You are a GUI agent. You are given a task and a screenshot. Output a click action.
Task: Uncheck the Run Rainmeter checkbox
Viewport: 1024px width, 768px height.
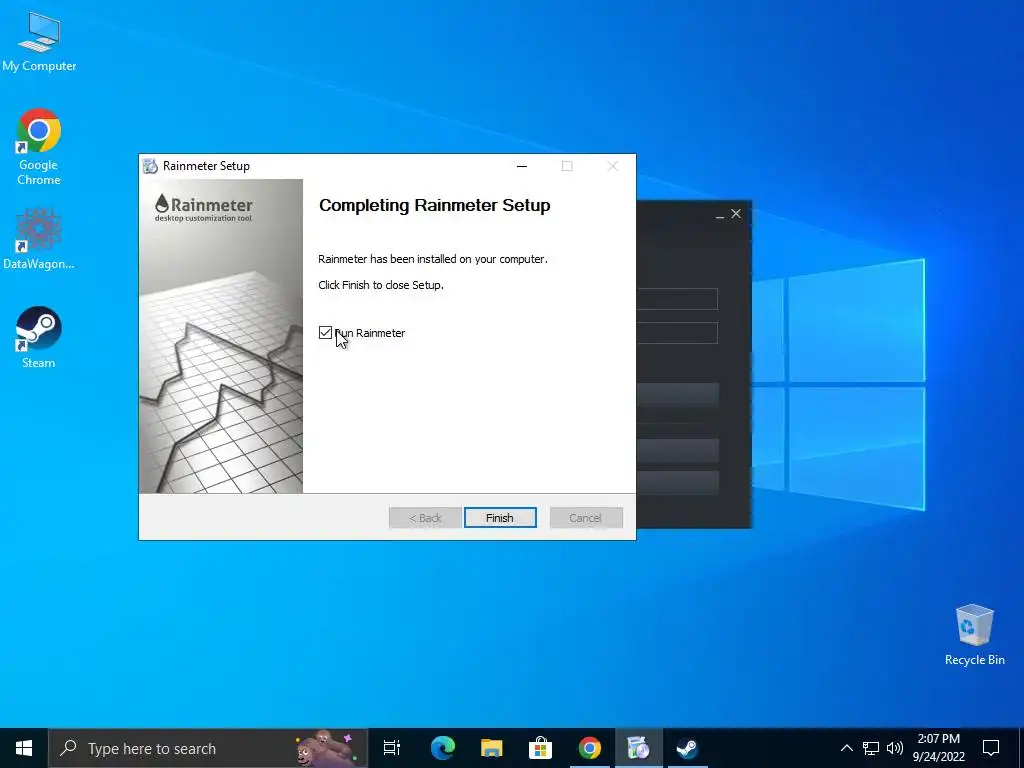coord(325,333)
